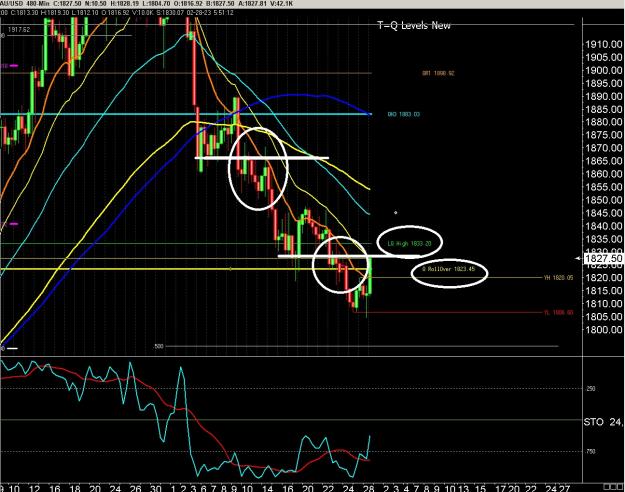Screen dimensions: 625x492
Task: Click date 17 on the time axis
Action: [500, 488]
